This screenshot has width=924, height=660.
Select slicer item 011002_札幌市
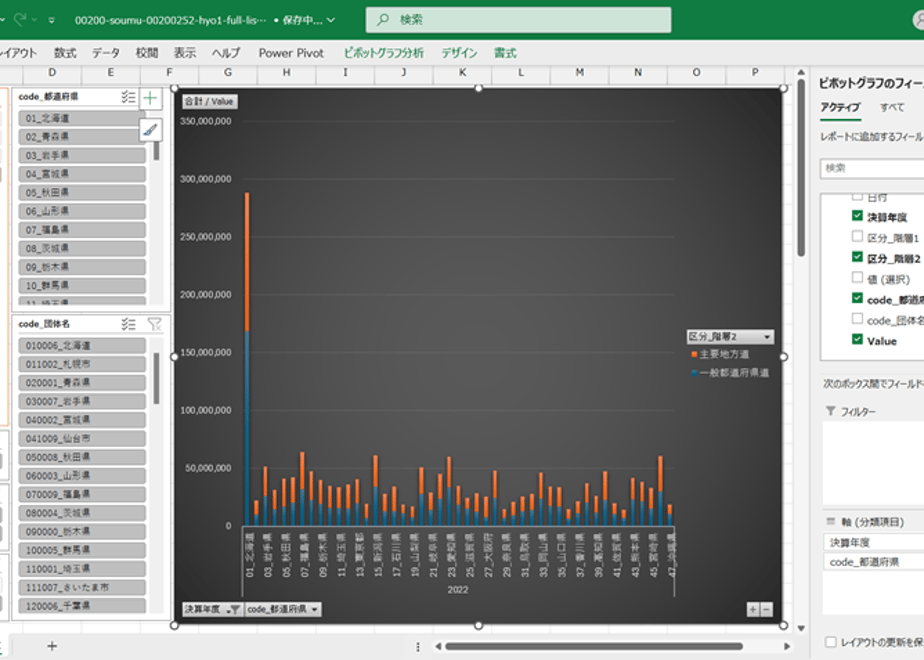82,364
